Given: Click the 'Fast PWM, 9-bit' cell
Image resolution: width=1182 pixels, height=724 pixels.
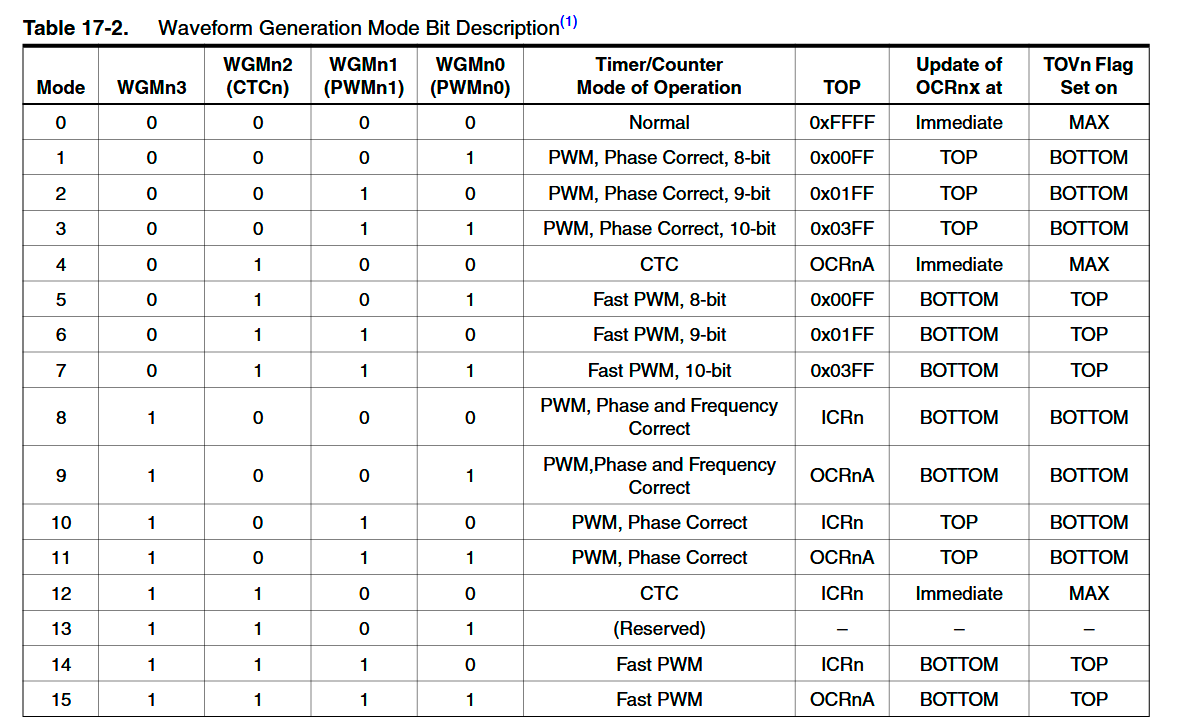Looking at the screenshot, I should click(659, 335).
